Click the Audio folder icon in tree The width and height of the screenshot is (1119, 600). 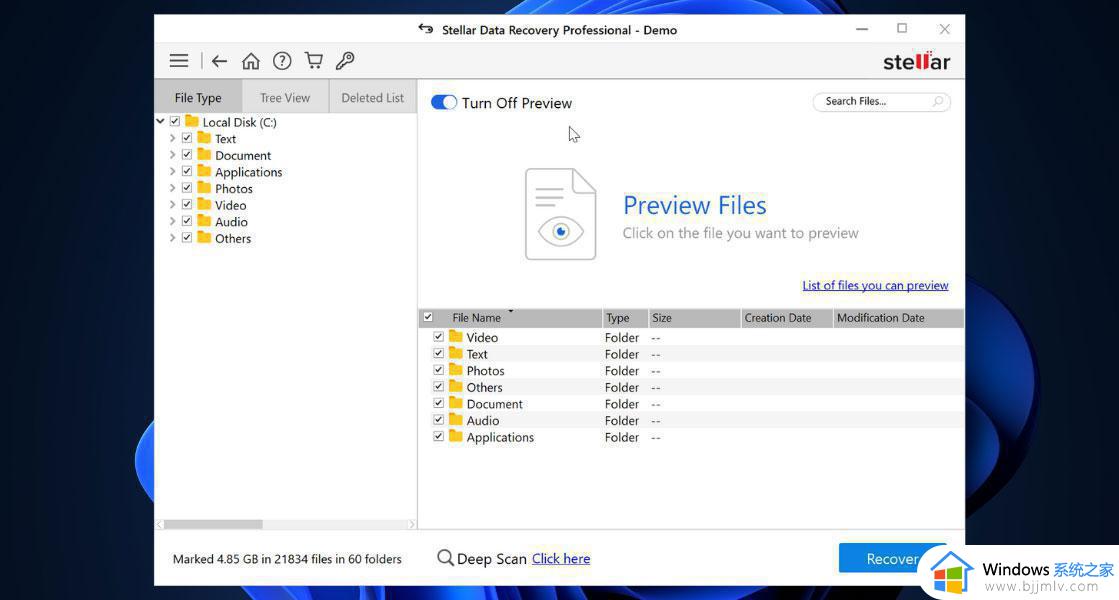[204, 221]
